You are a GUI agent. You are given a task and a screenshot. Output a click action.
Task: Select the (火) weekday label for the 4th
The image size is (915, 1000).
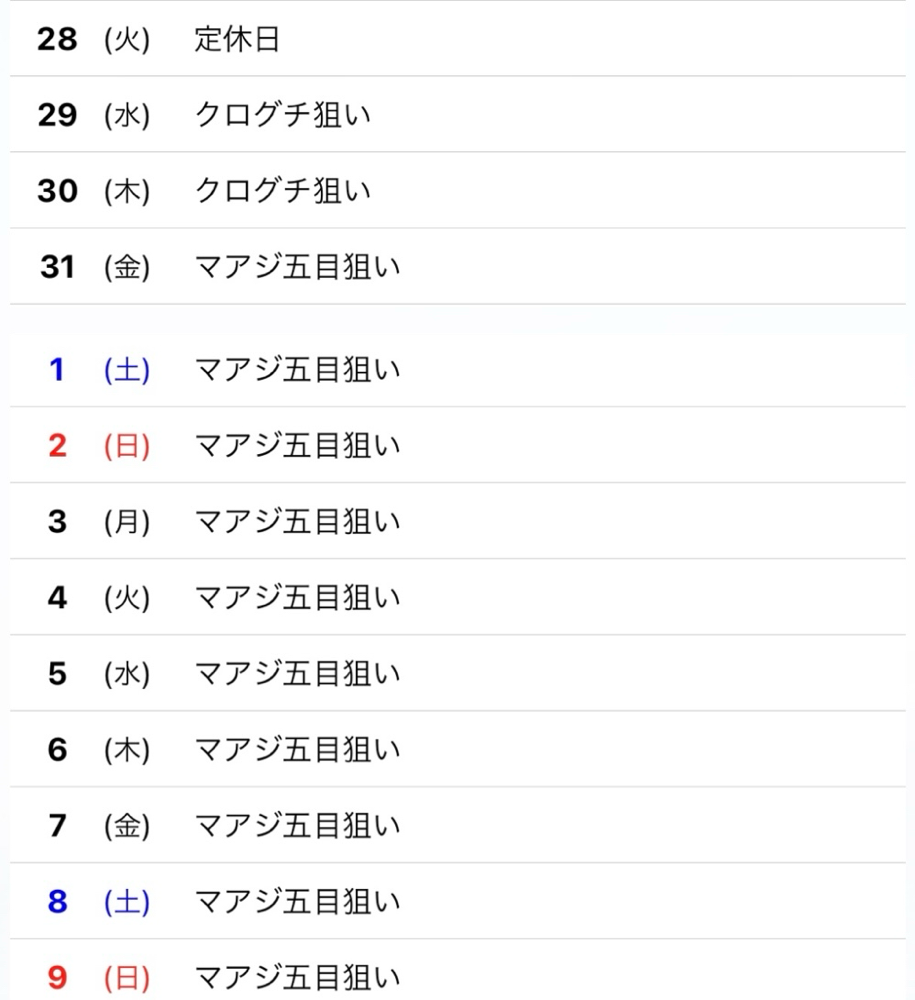(127, 598)
